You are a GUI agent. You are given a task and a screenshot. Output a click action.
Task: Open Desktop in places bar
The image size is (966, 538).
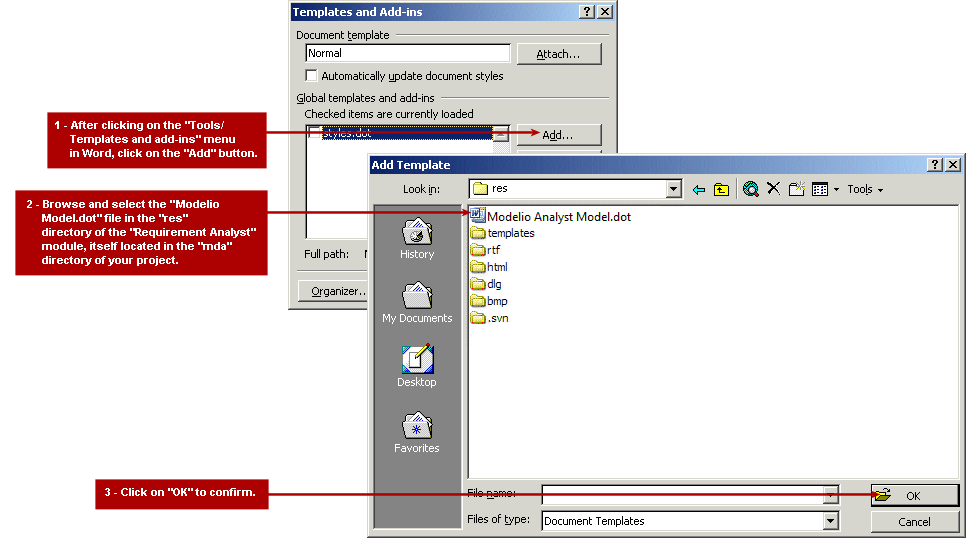click(x=417, y=366)
